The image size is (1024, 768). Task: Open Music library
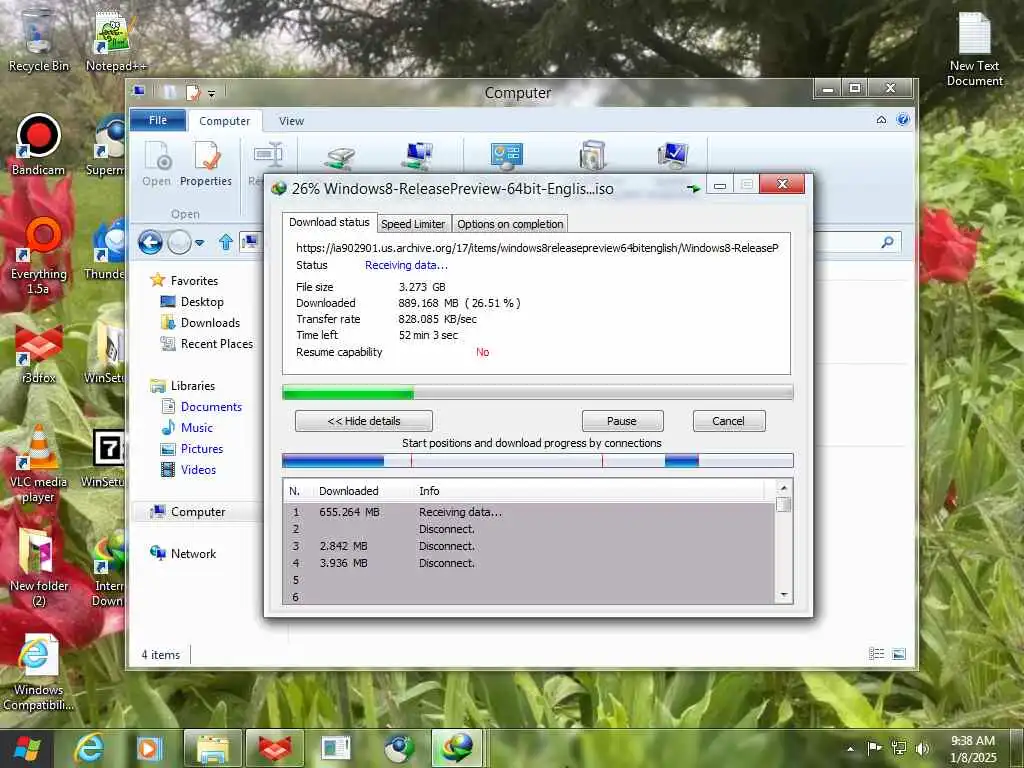[197, 427]
